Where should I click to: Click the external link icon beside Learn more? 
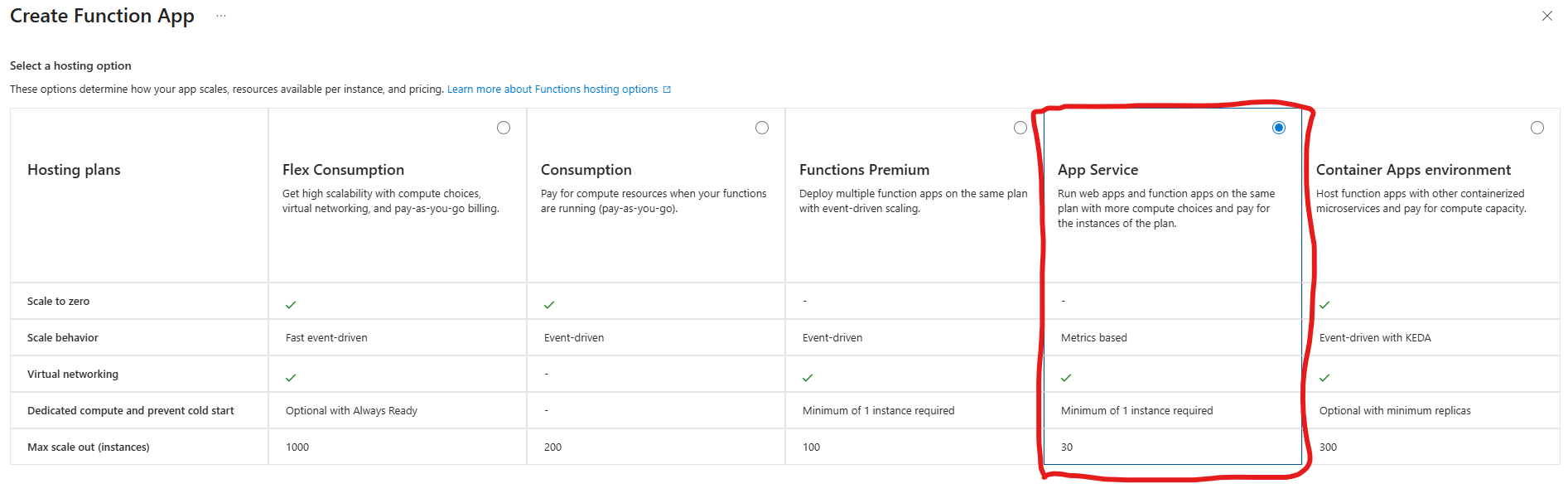pos(667,89)
